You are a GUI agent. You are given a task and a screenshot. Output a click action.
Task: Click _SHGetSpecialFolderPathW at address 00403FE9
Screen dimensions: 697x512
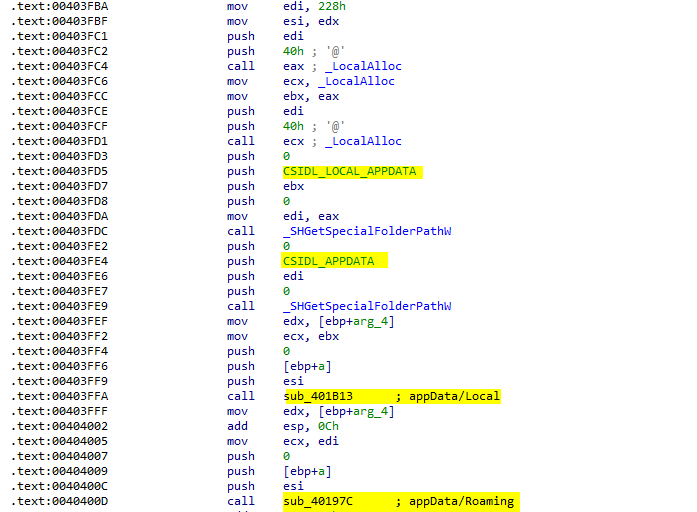tap(367, 307)
